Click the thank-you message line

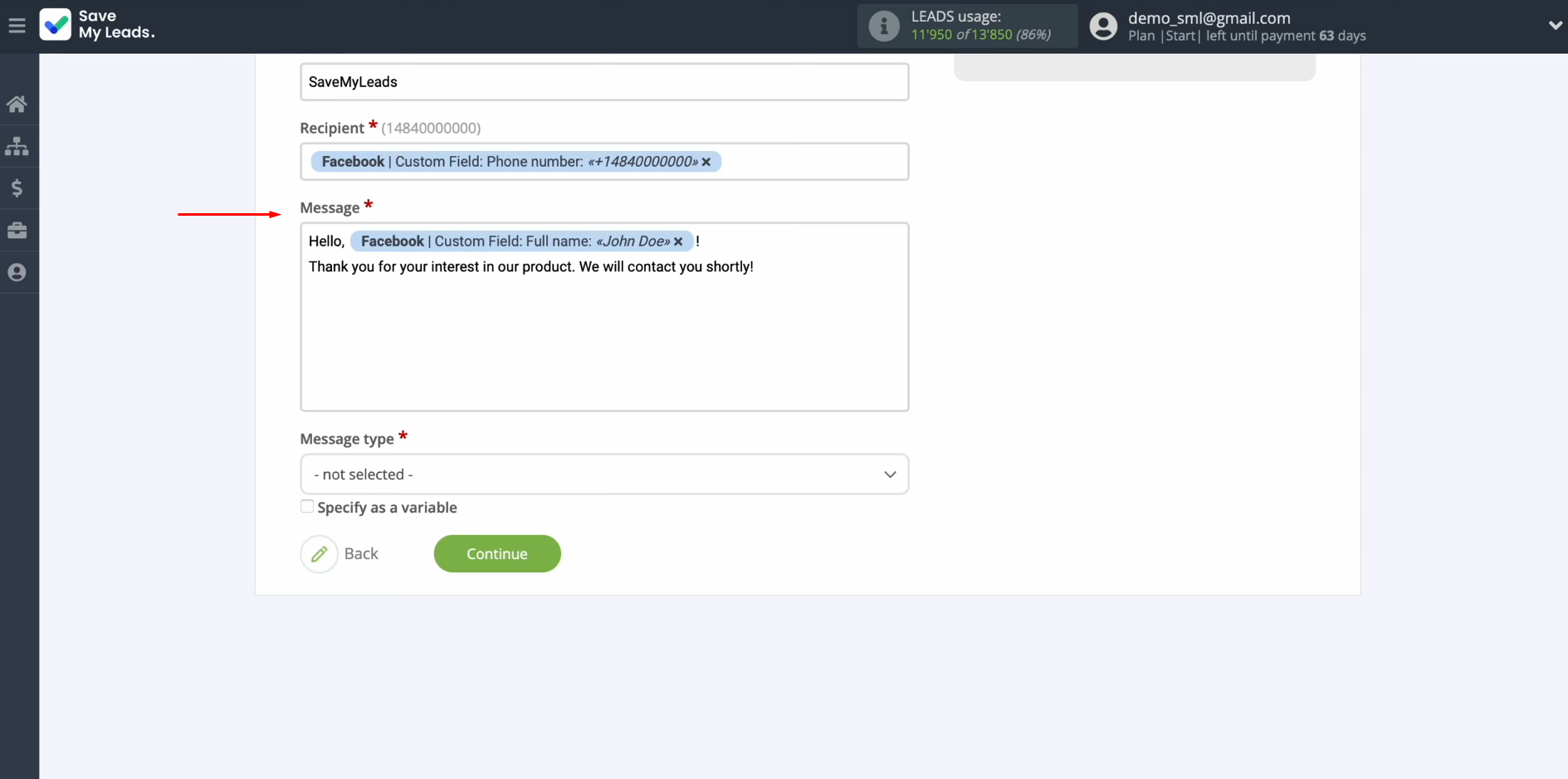click(531, 267)
